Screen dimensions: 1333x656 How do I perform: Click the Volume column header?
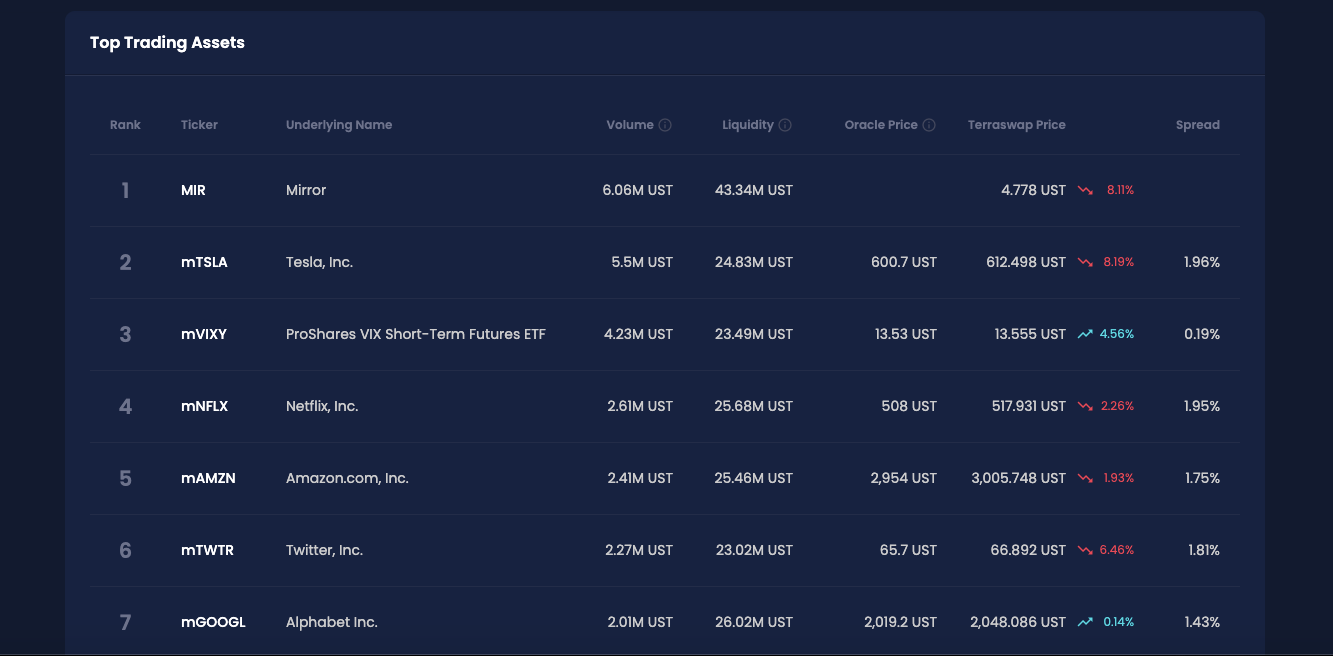pos(630,125)
